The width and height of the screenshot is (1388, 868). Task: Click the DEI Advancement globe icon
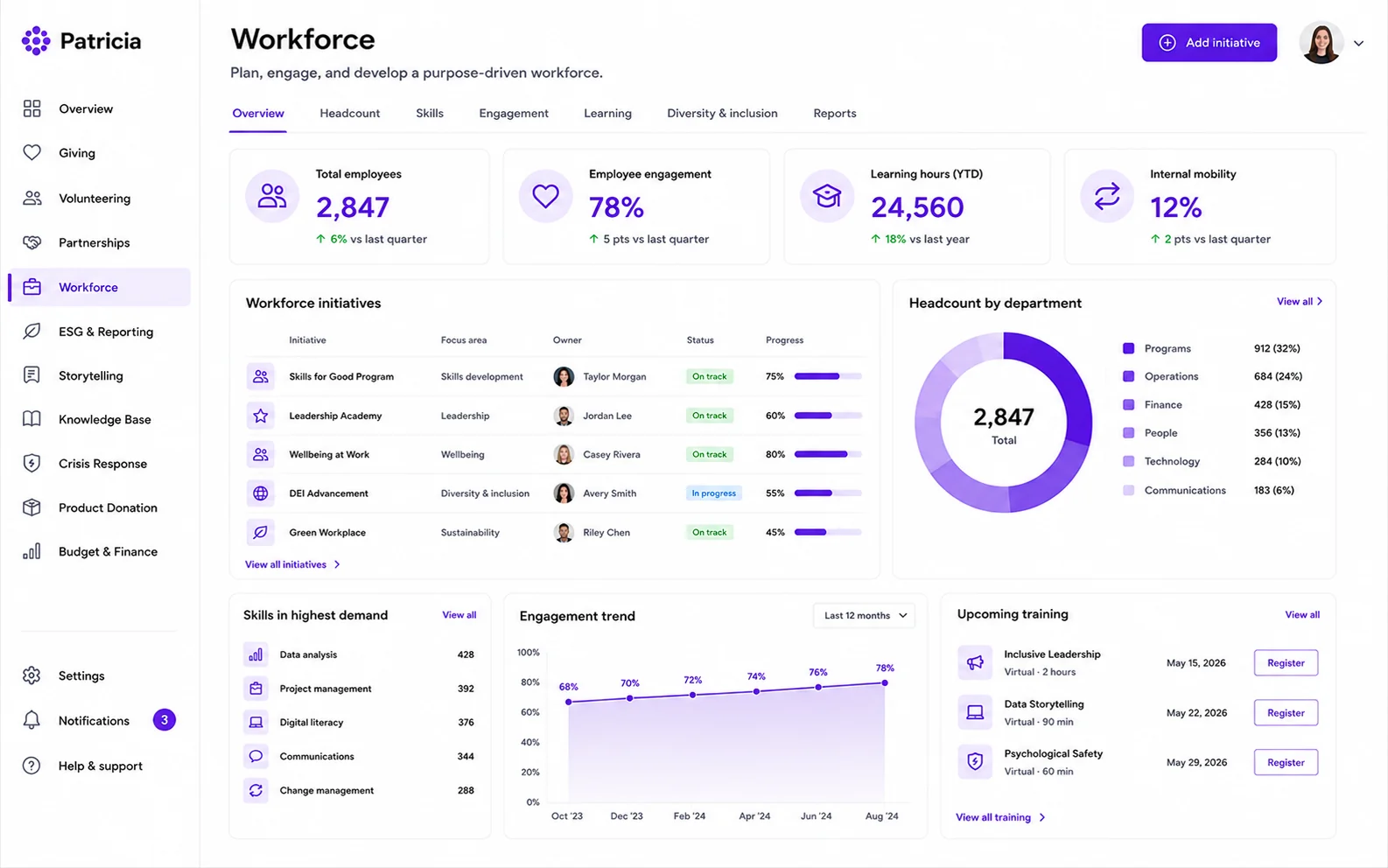[x=260, y=493]
